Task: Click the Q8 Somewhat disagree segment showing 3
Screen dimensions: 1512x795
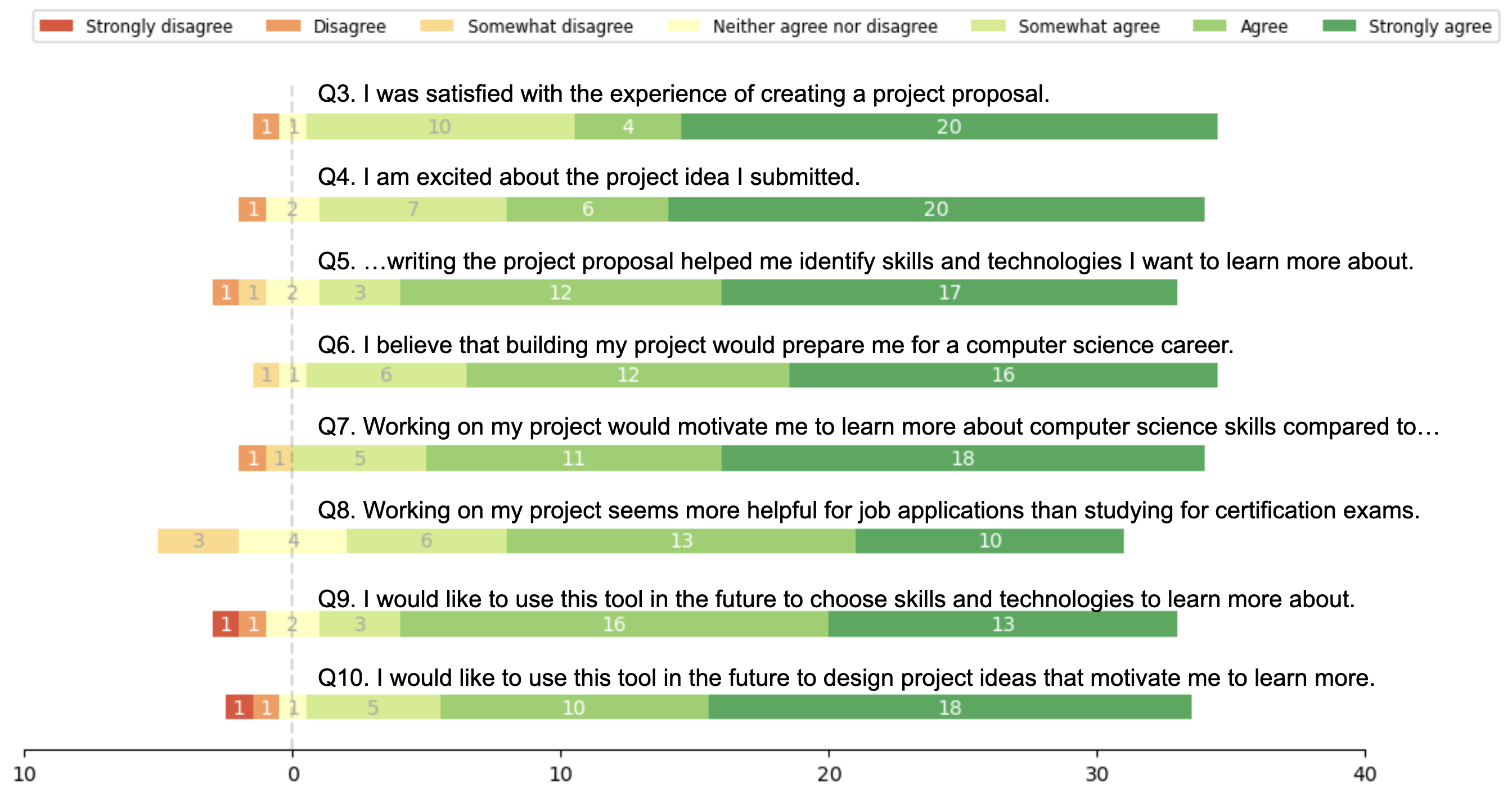Action: coord(199,541)
